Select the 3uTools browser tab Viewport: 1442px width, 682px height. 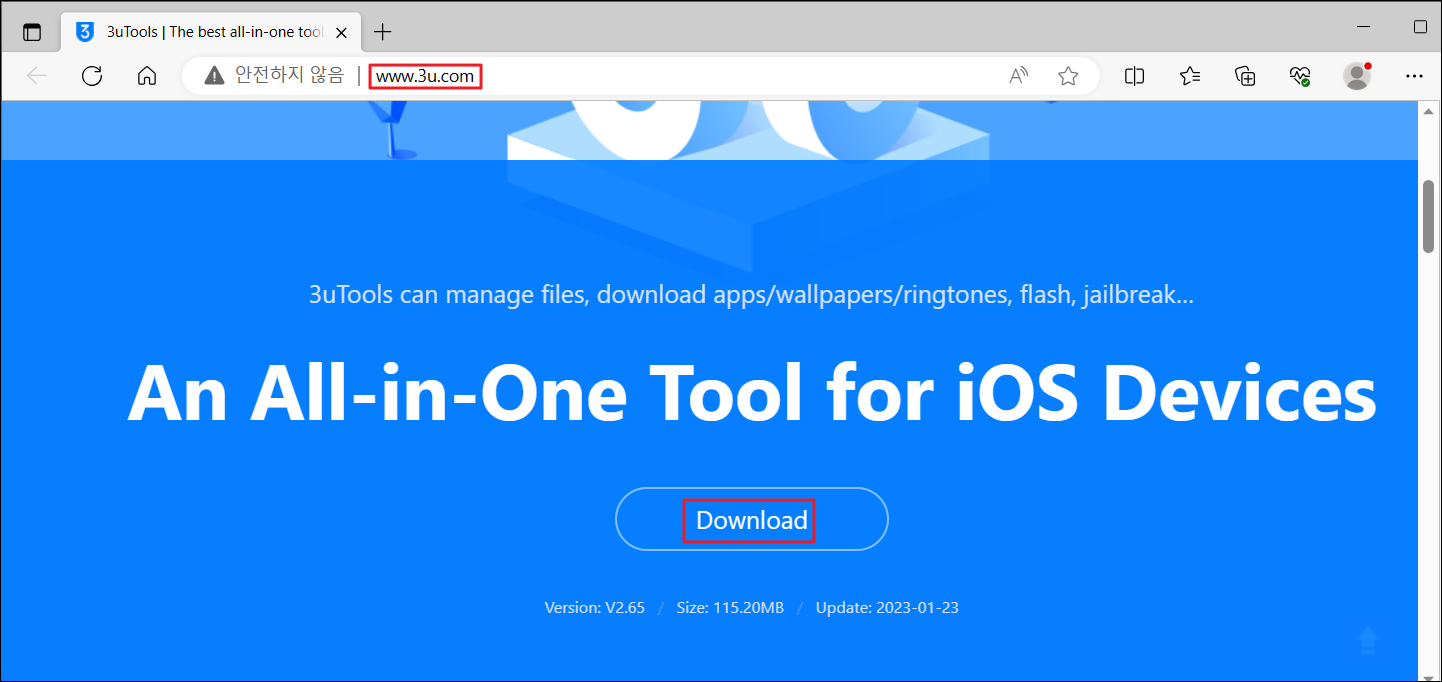coord(212,31)
